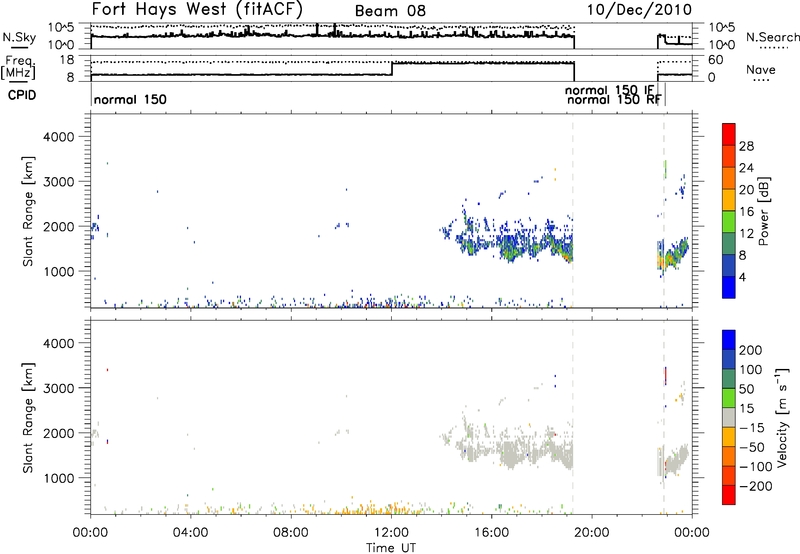
Task: Click the dense echo cluster near 17:00 in power panel
Action: click(x=510, y=247)
